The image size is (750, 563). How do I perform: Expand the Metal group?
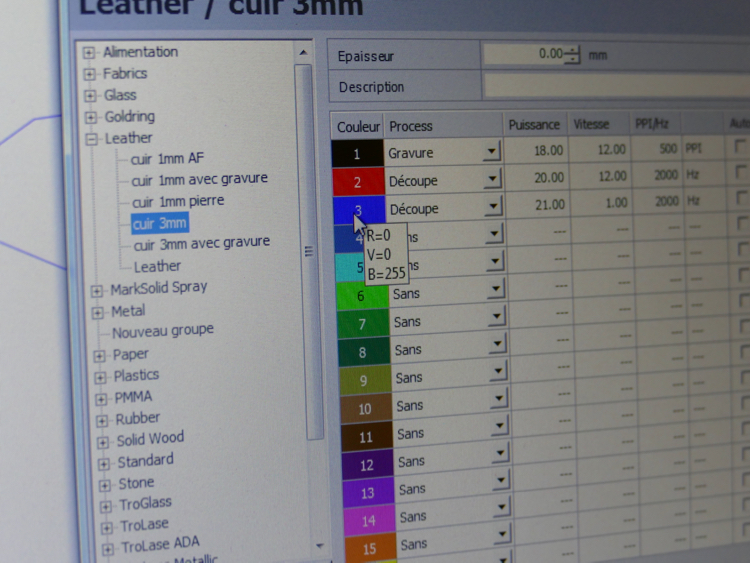pos(98,312)
